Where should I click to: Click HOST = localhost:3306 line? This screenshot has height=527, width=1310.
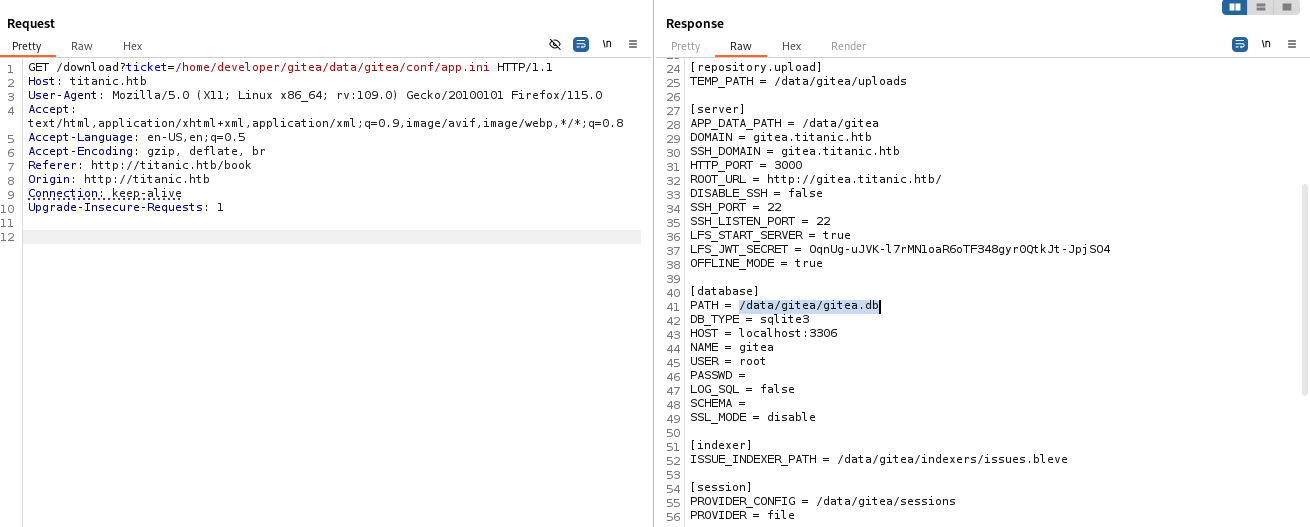tap(763, 333)
